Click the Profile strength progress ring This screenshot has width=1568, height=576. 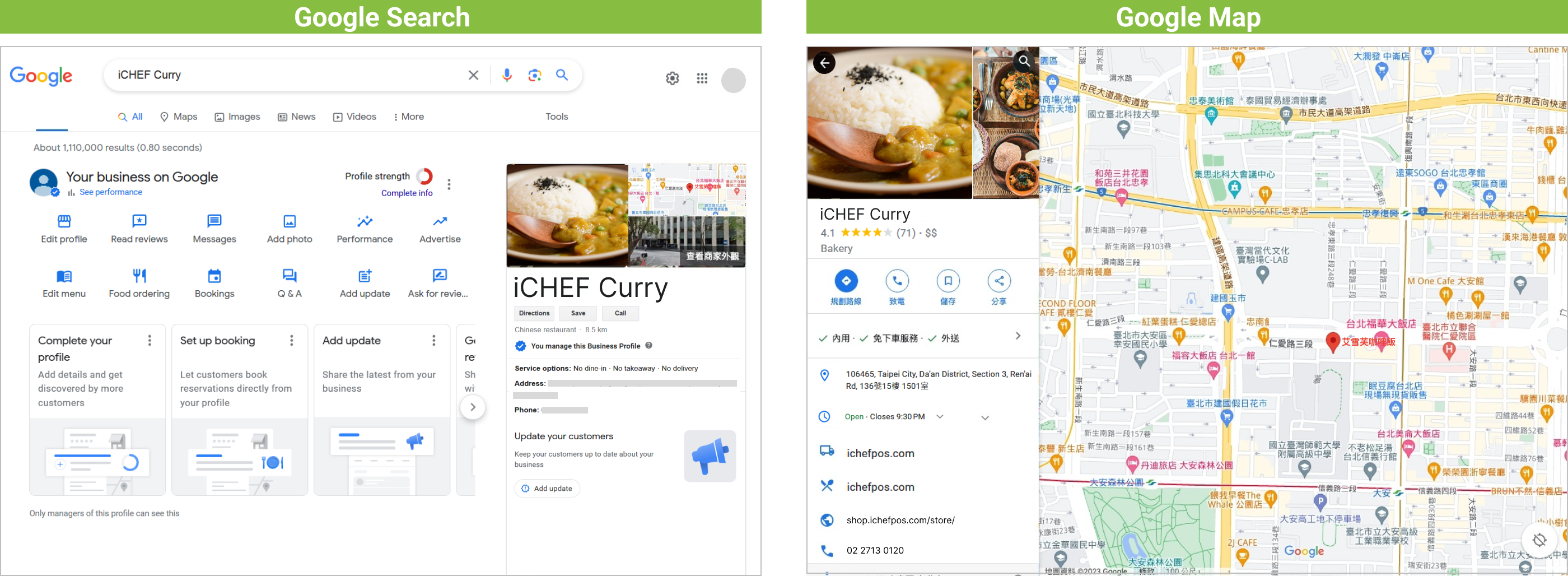tap(424, 176)
